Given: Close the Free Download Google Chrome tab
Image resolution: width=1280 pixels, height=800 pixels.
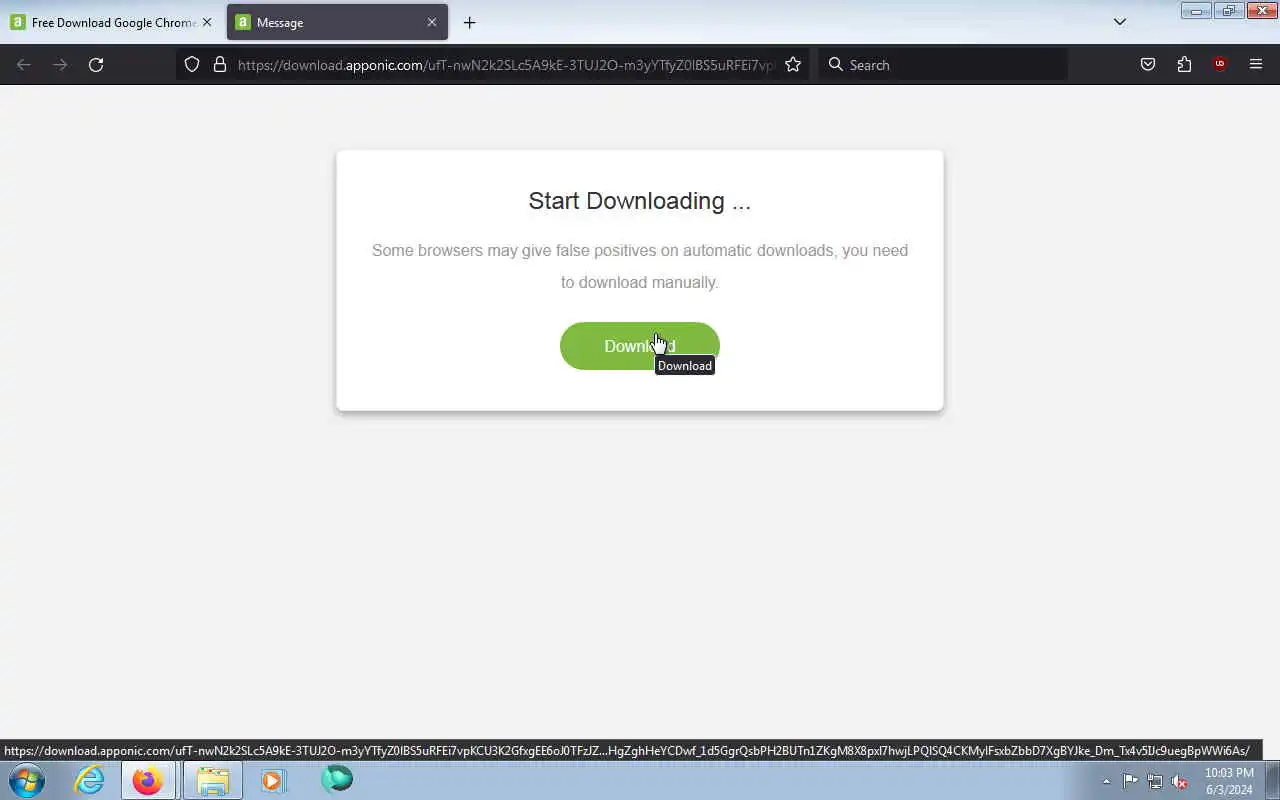Looking at the screenshot, I should tap(206, 22).
